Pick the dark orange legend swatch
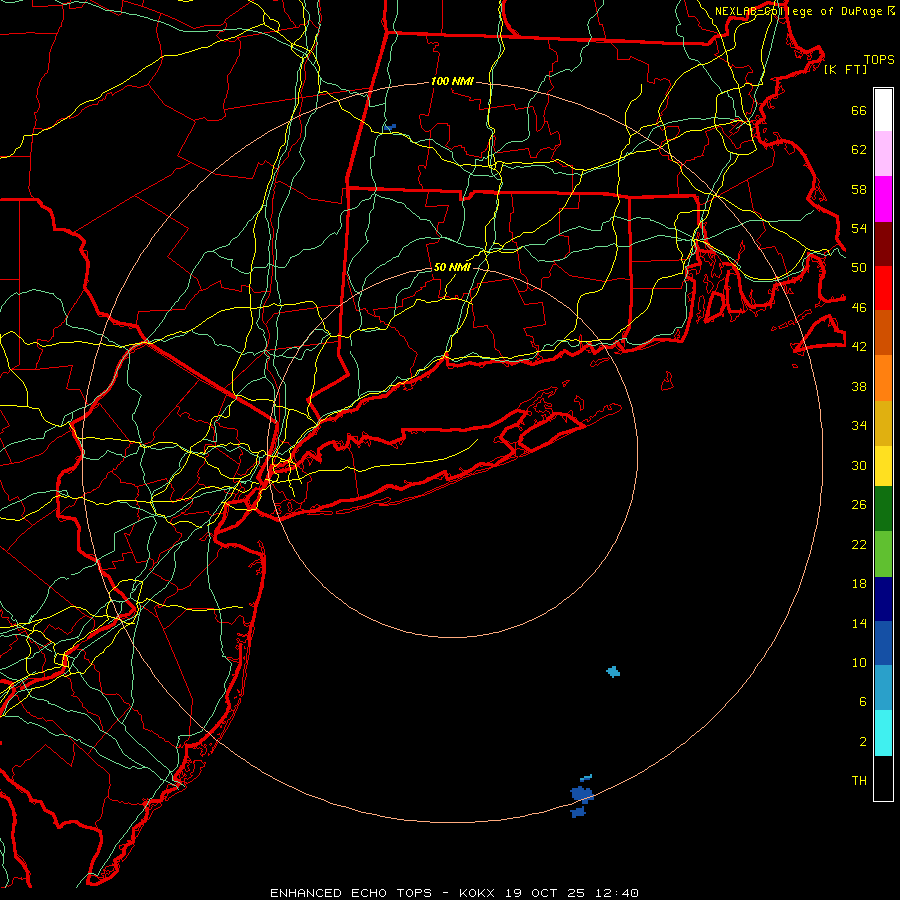 (x=883, y=333)
